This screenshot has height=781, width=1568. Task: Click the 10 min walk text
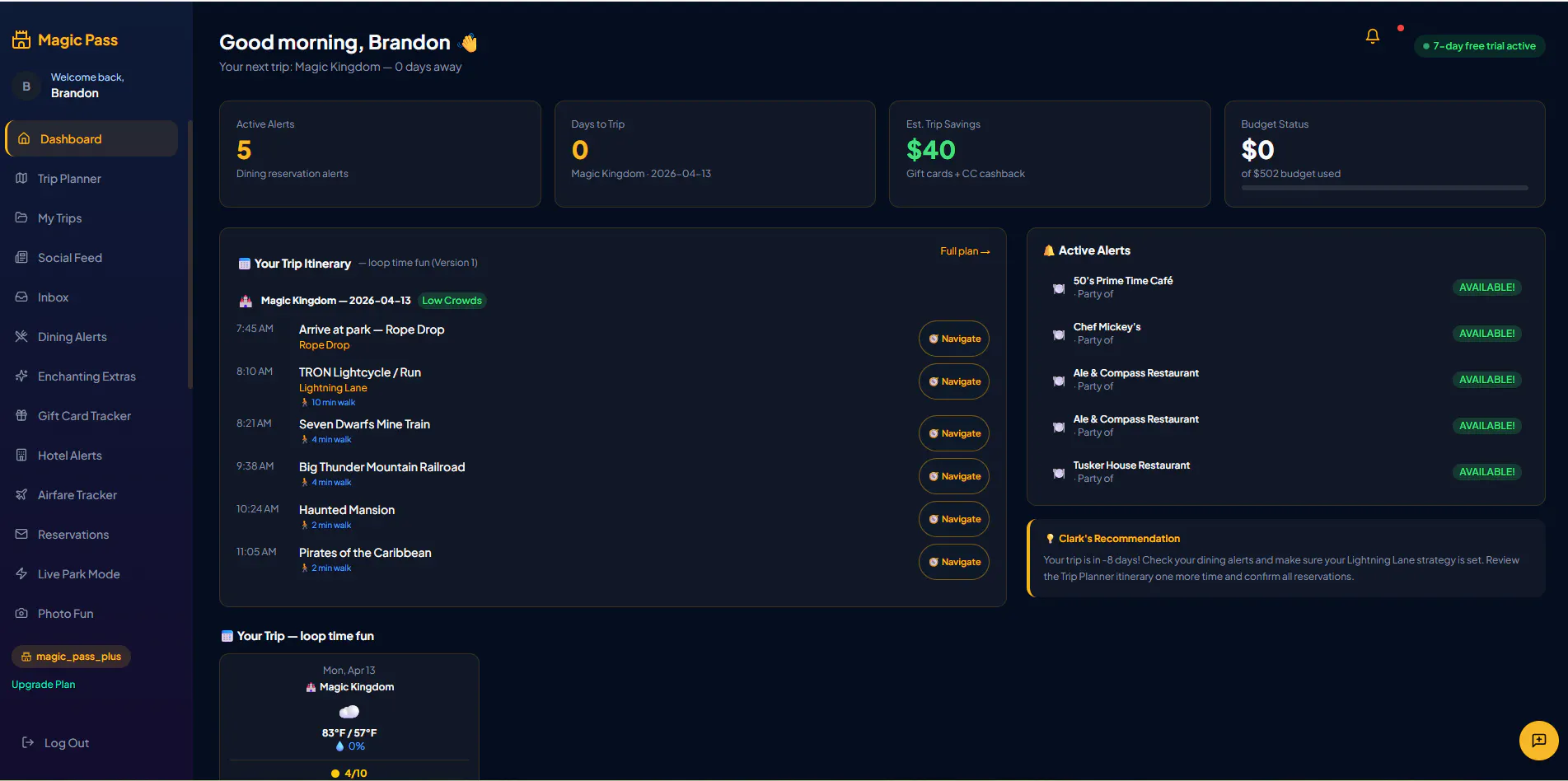coord(333,403)
